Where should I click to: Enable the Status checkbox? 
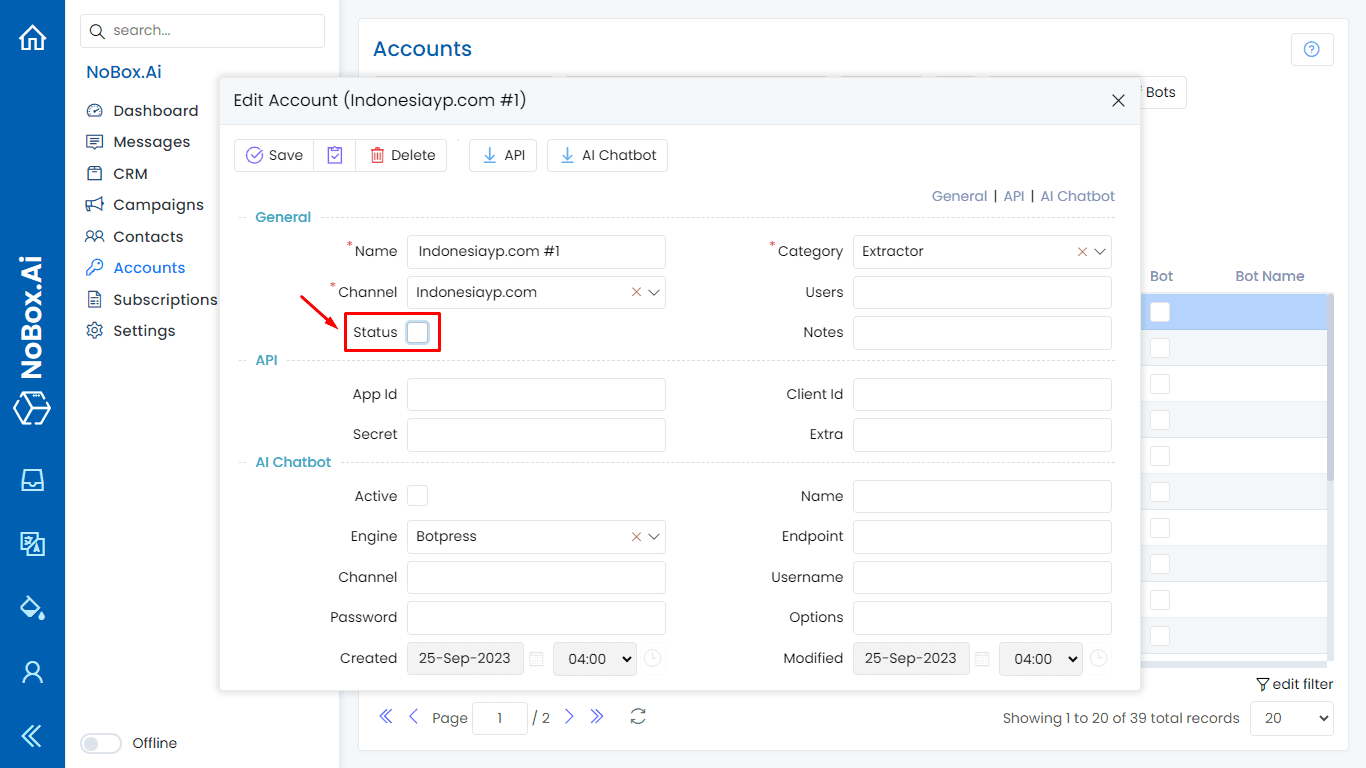418,332
